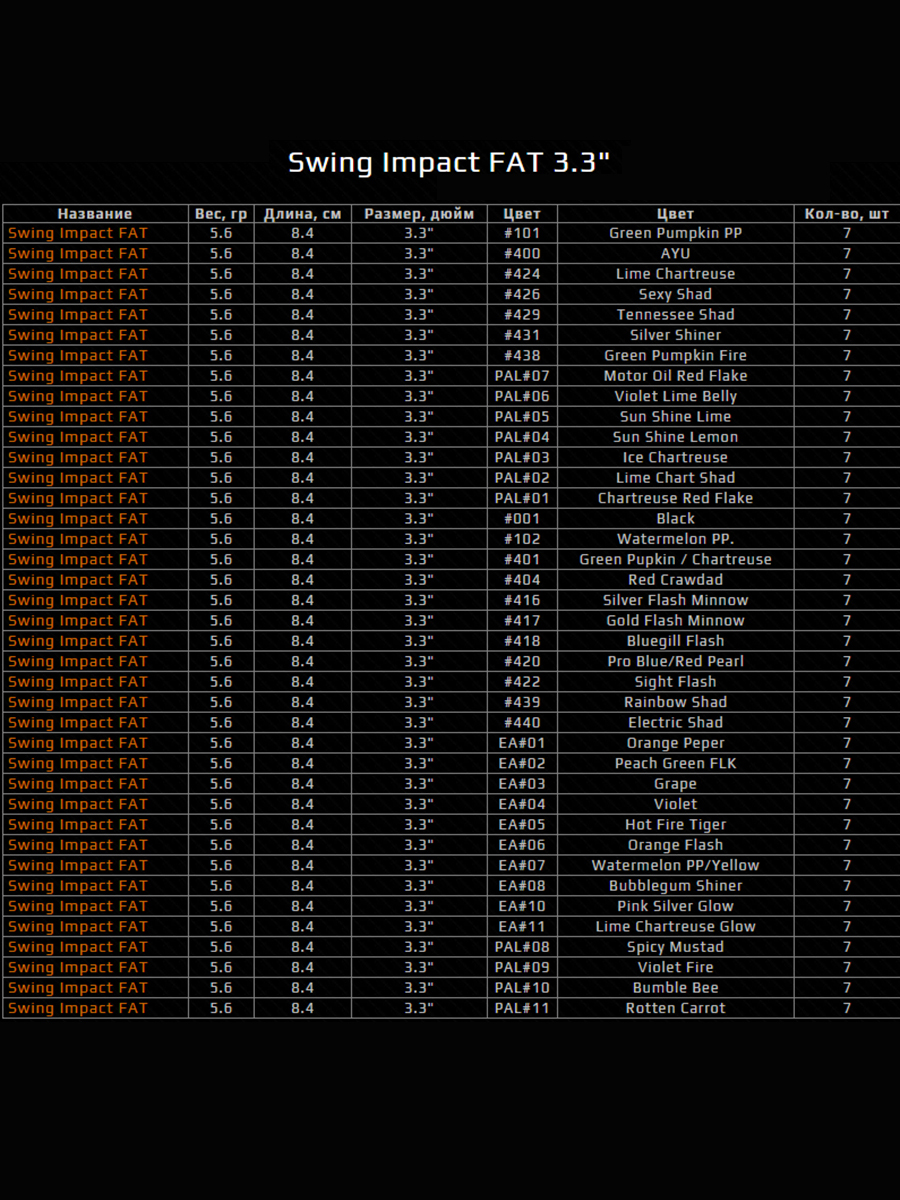Select the 'Spicy Mustad' cell
This screenshot has height=1200, width=900.
(676, 947)
